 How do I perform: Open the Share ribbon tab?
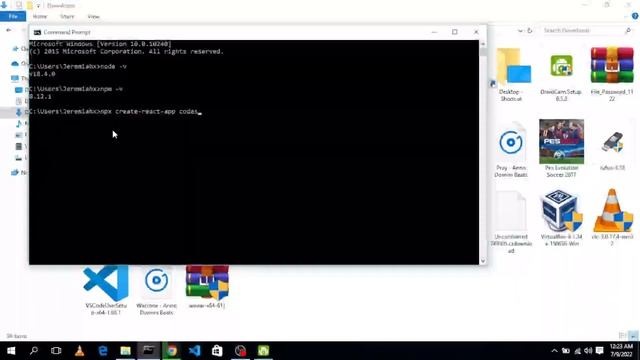point(67,17)
